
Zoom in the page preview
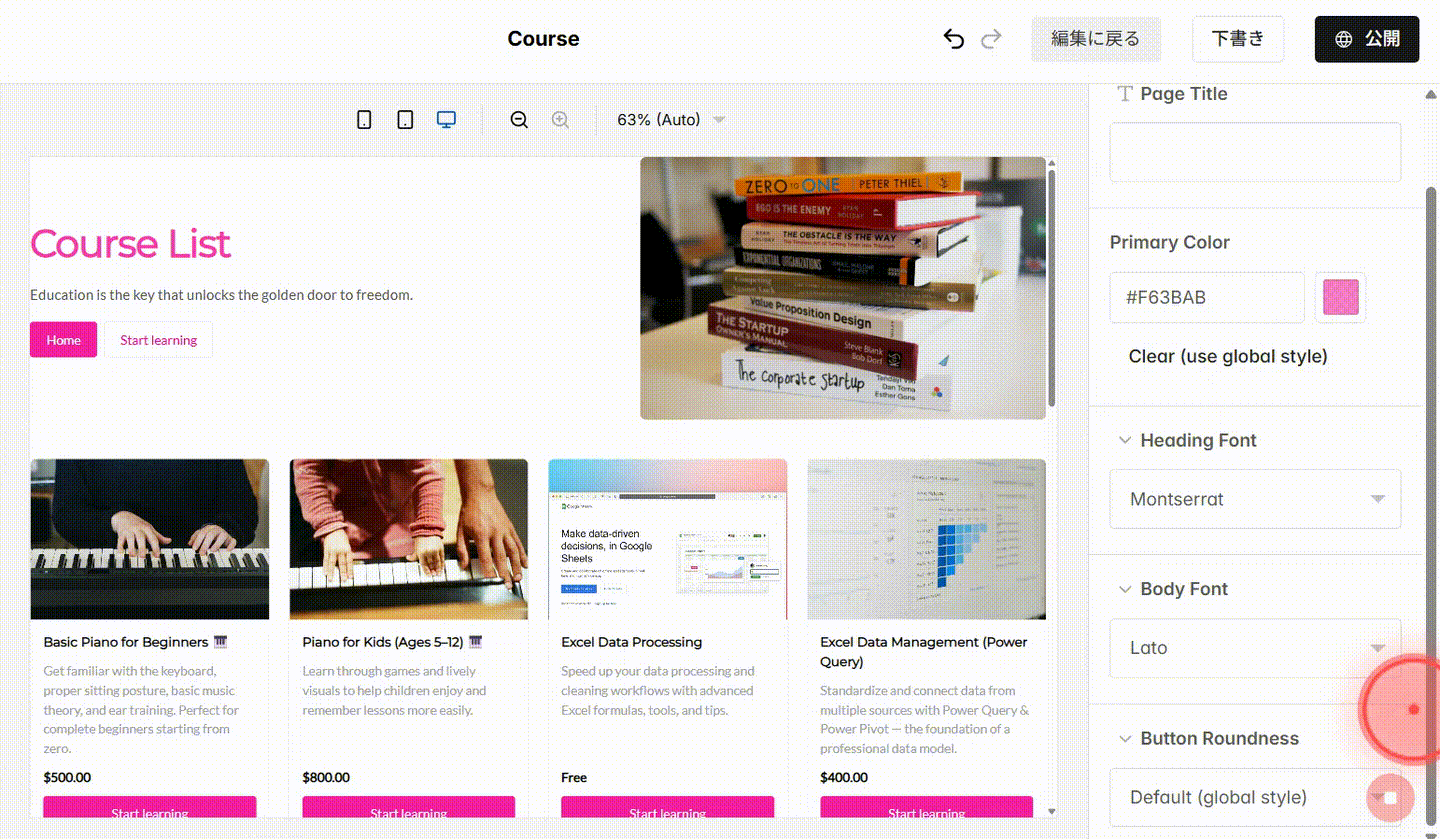point(560,120)
